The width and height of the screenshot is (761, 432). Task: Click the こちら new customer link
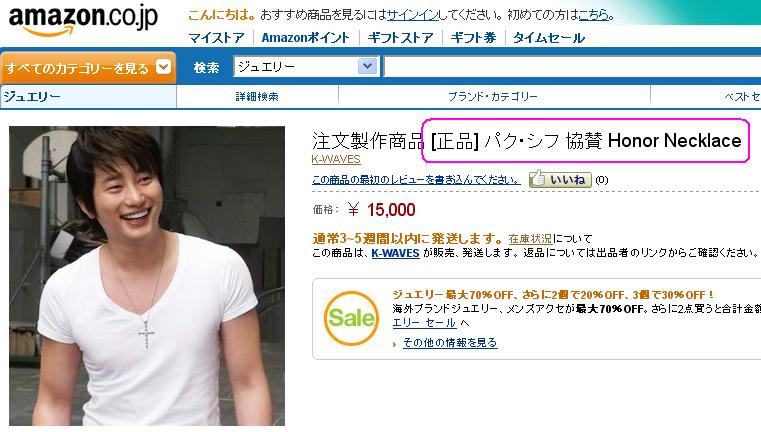click(x=594, y=15)
